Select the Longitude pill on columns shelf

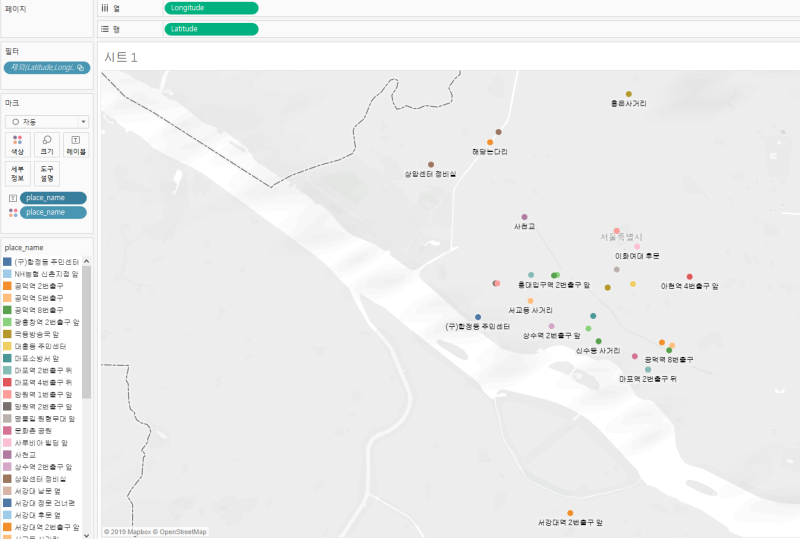(211, 8)
